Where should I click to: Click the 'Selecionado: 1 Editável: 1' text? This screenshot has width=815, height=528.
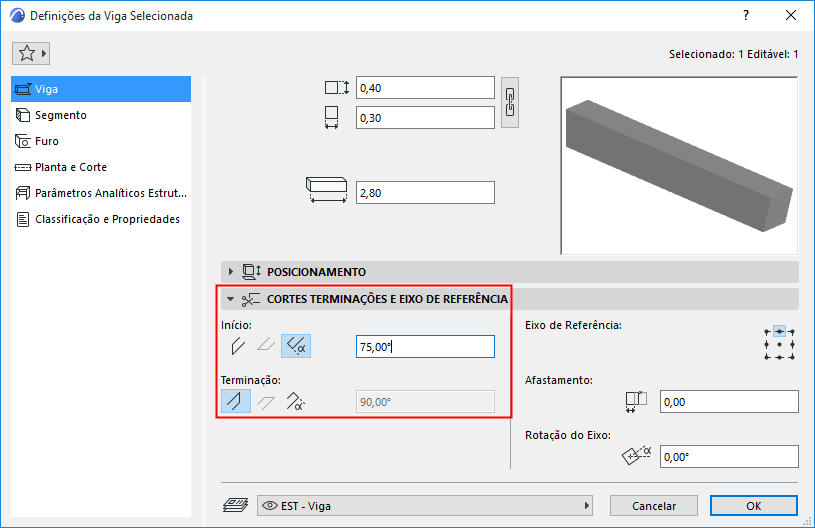733,54
